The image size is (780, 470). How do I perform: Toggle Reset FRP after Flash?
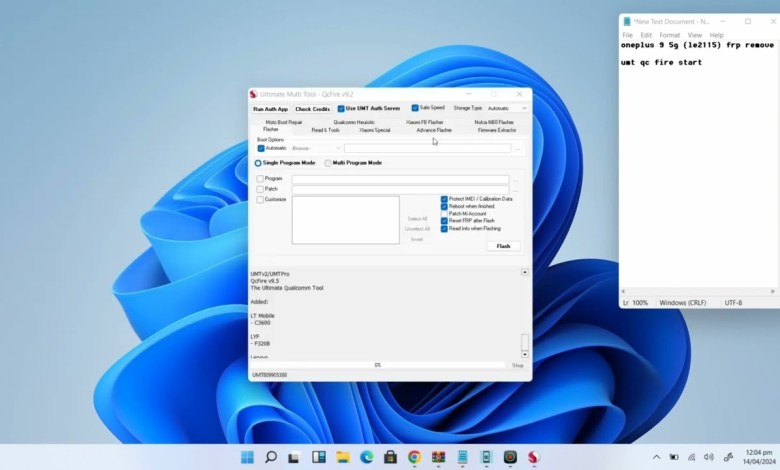444,221
